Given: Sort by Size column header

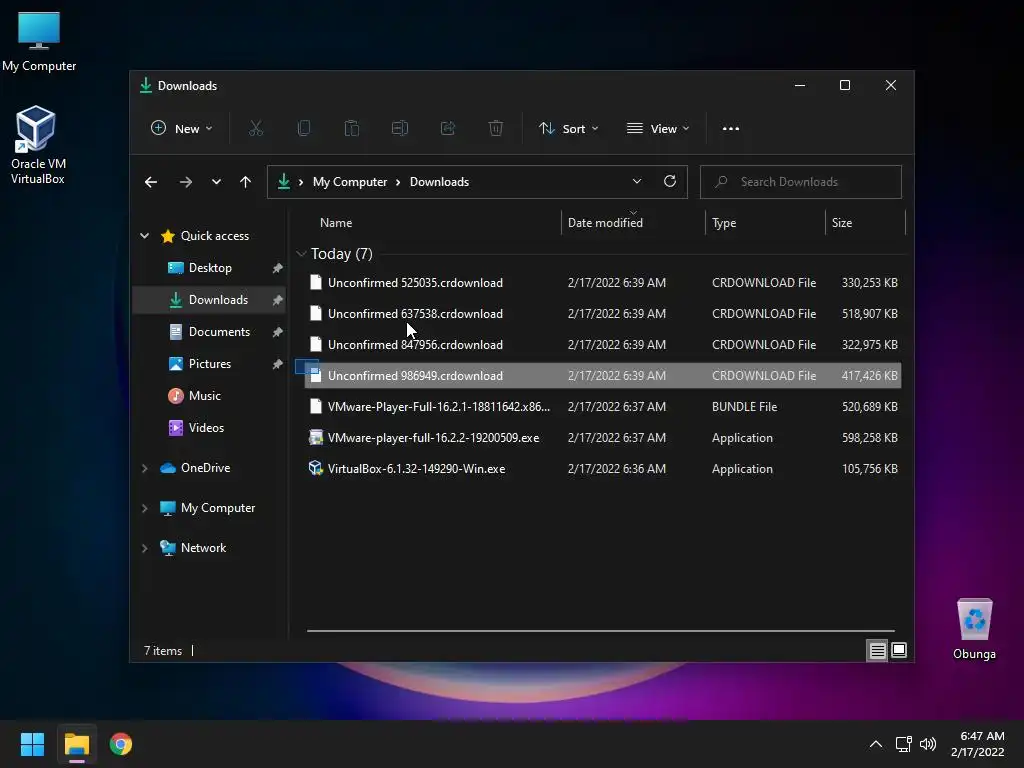Looking at the screenshot, I should 842,223.
